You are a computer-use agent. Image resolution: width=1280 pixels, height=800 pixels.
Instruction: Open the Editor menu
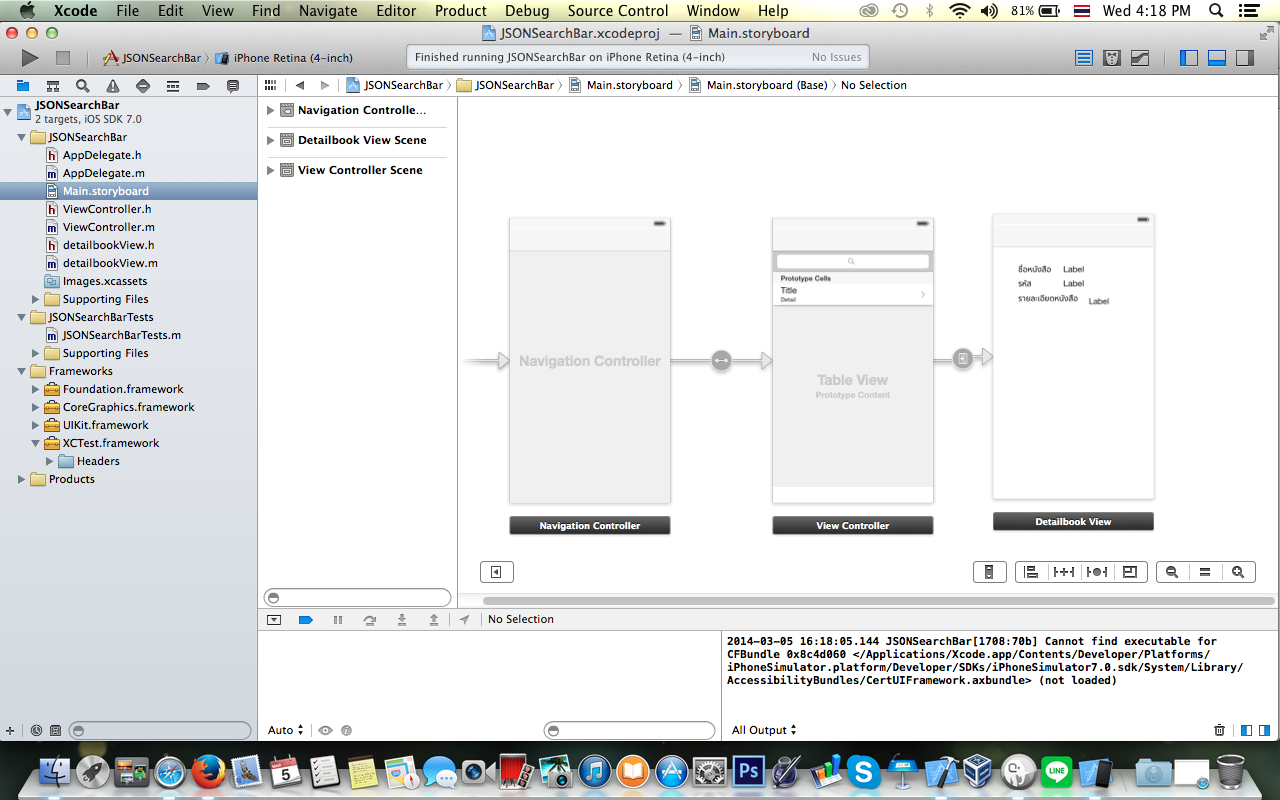(x=396, y=11)
